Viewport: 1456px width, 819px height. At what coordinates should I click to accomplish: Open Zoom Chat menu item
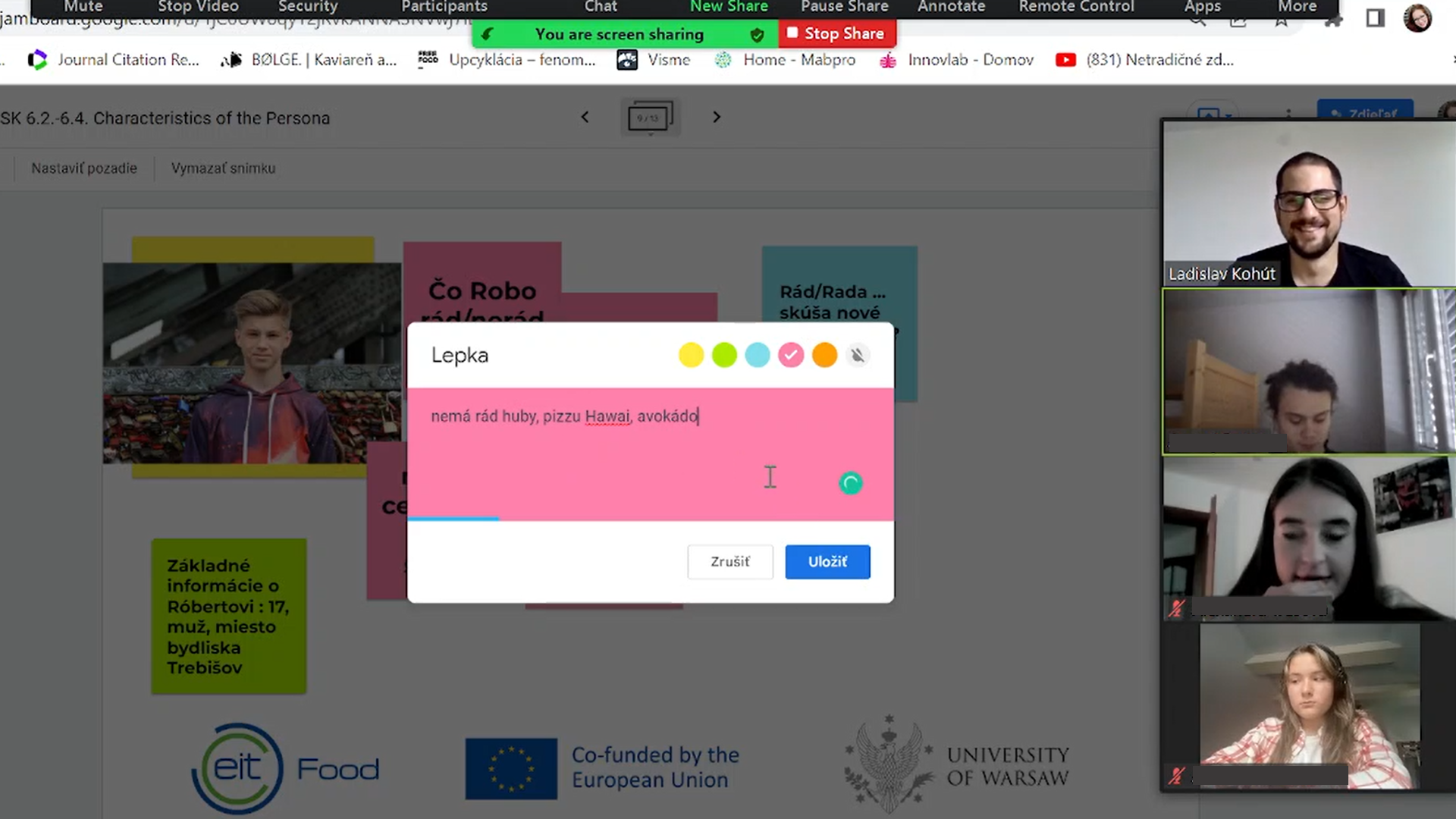click(x=601, y=7)
